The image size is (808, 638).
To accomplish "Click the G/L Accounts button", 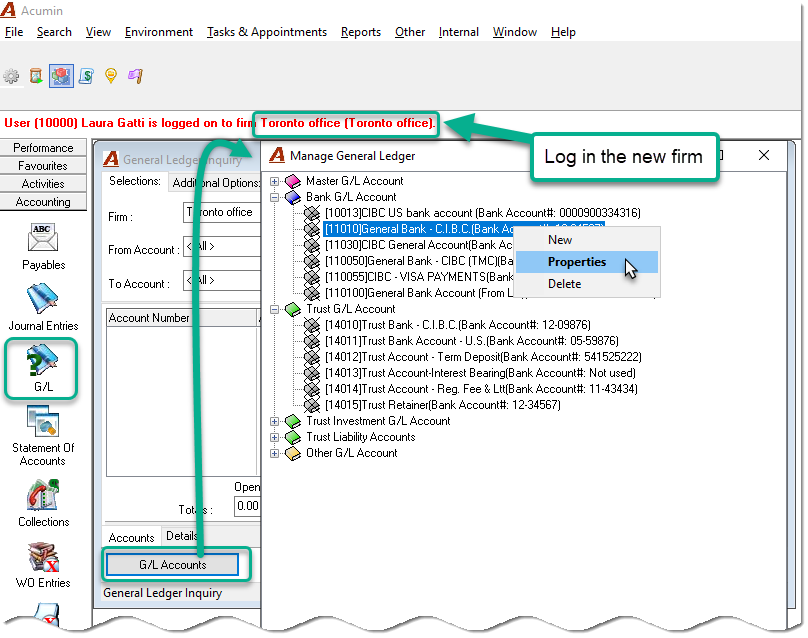I will coord(172,565).
